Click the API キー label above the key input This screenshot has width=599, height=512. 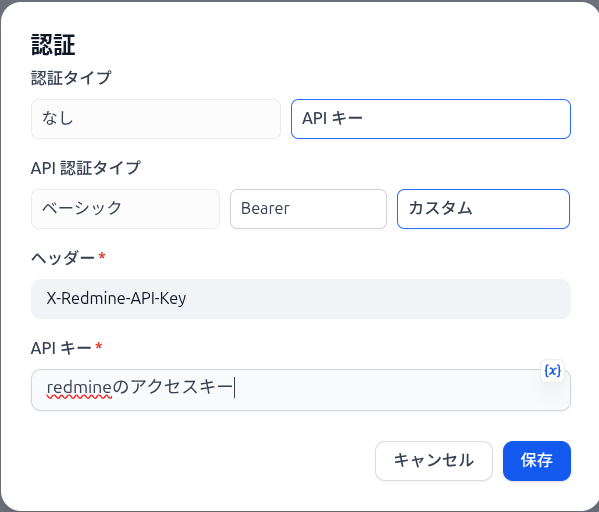coord(61,348)
